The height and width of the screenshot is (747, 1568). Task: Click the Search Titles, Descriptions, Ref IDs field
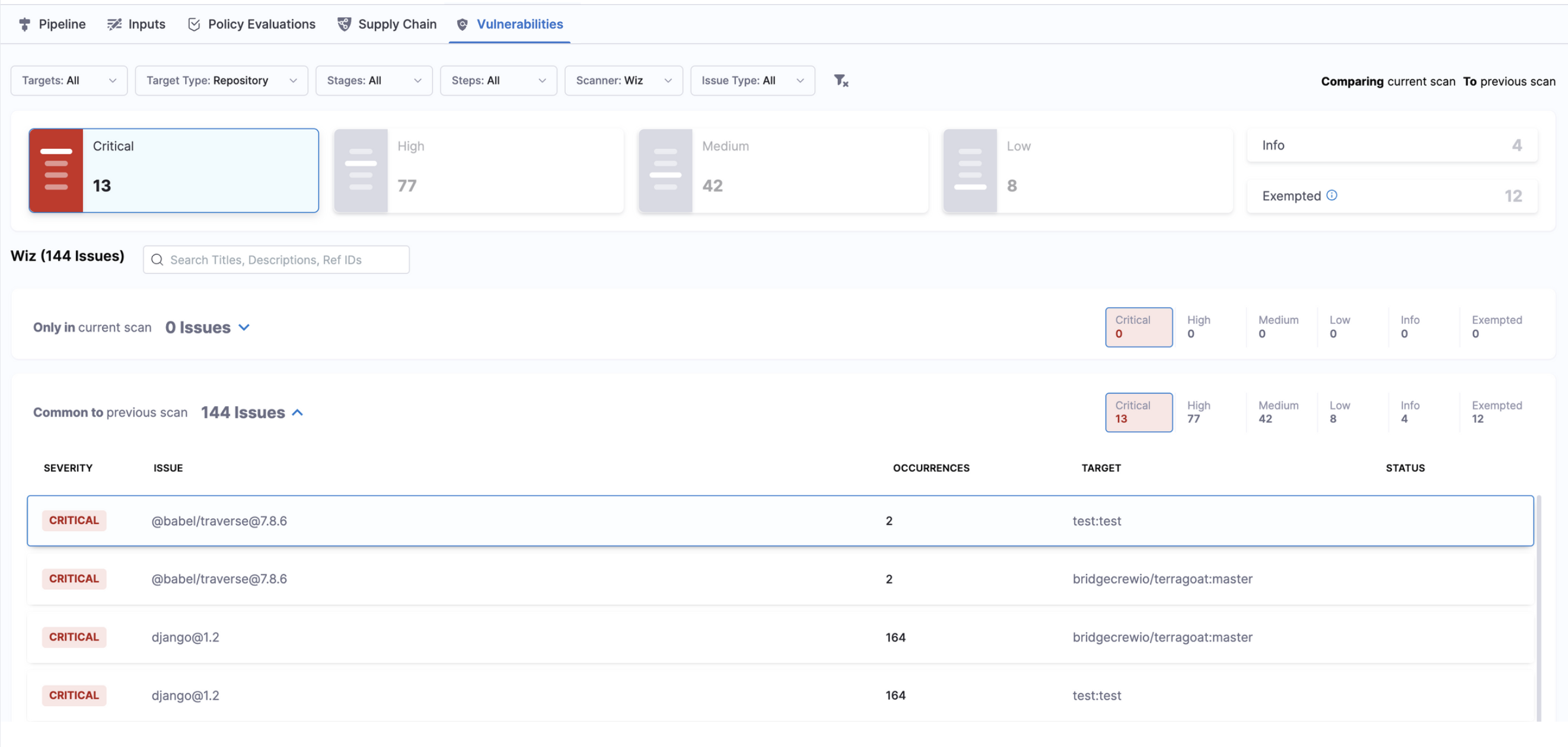pos(286,260)
